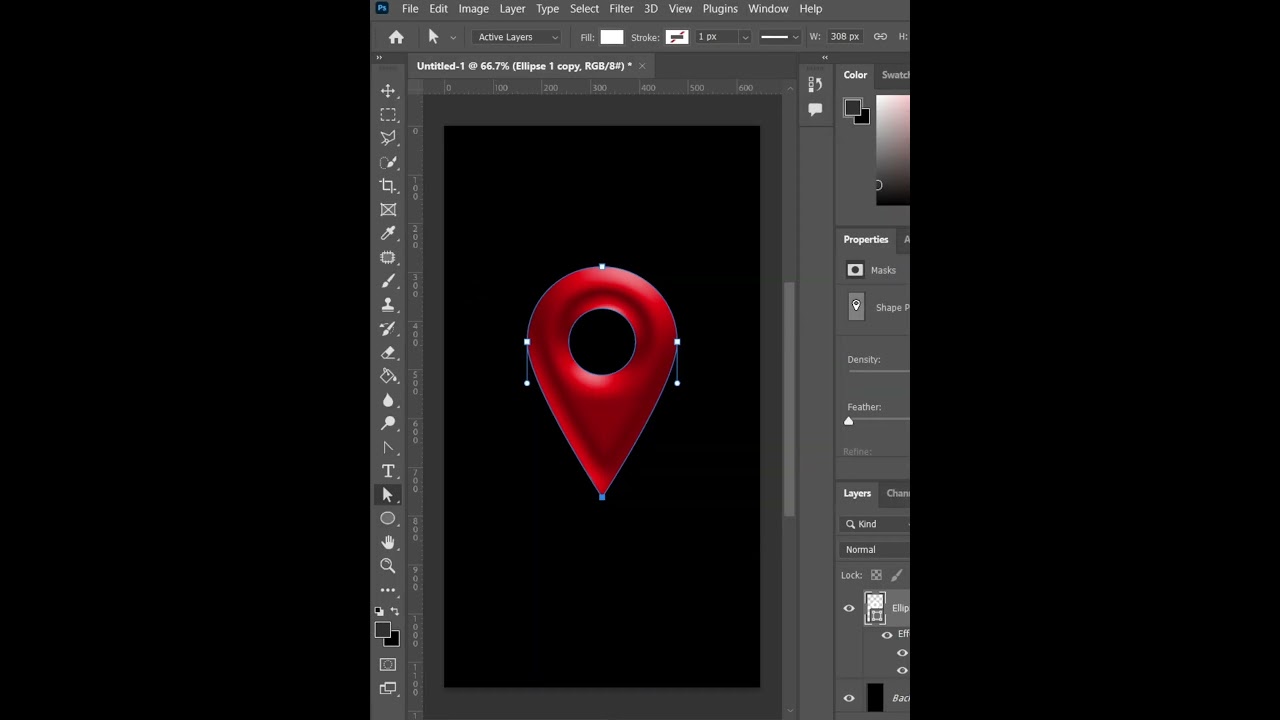The width and height of the screenshot is (1280, 720).
Task: Collapse the right panels with chevrons
Action: 825,58
